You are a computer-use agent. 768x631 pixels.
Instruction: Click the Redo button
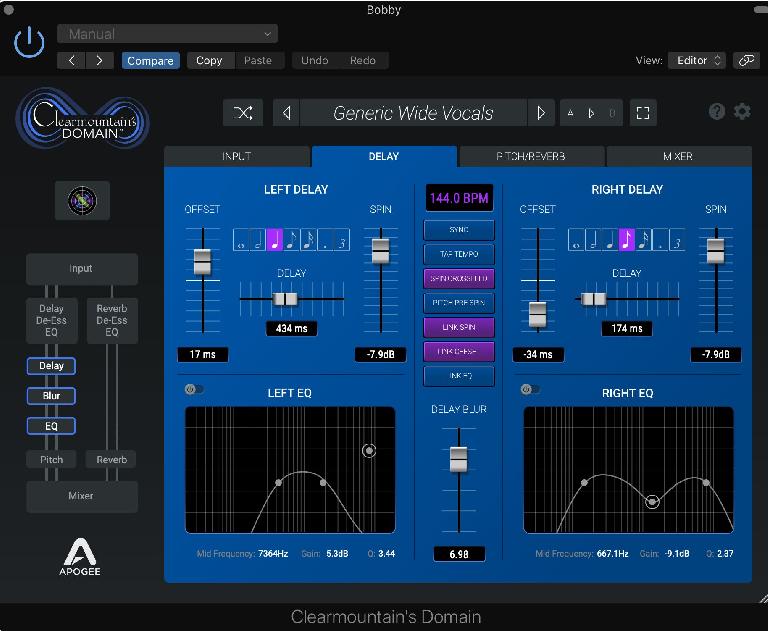363,61
